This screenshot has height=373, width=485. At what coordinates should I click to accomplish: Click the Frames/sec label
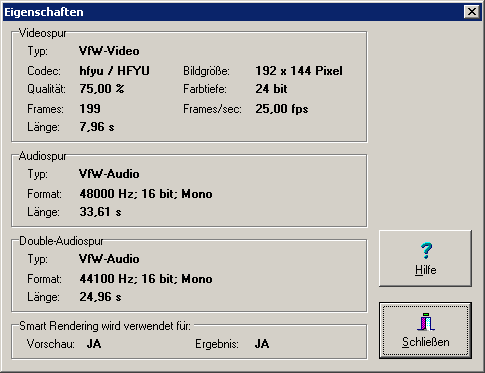212,109
